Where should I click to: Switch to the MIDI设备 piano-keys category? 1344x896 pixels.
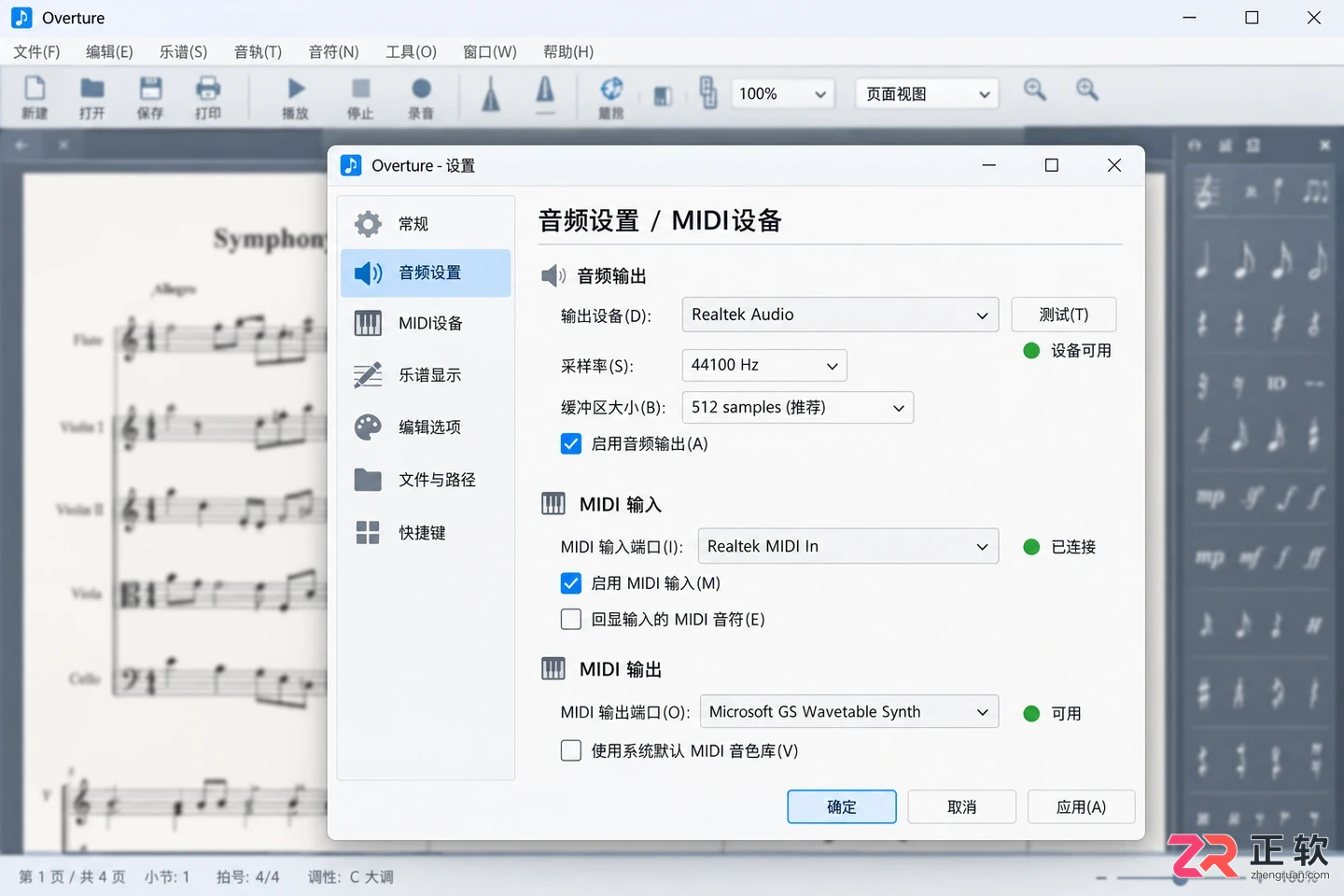(426, 323)
